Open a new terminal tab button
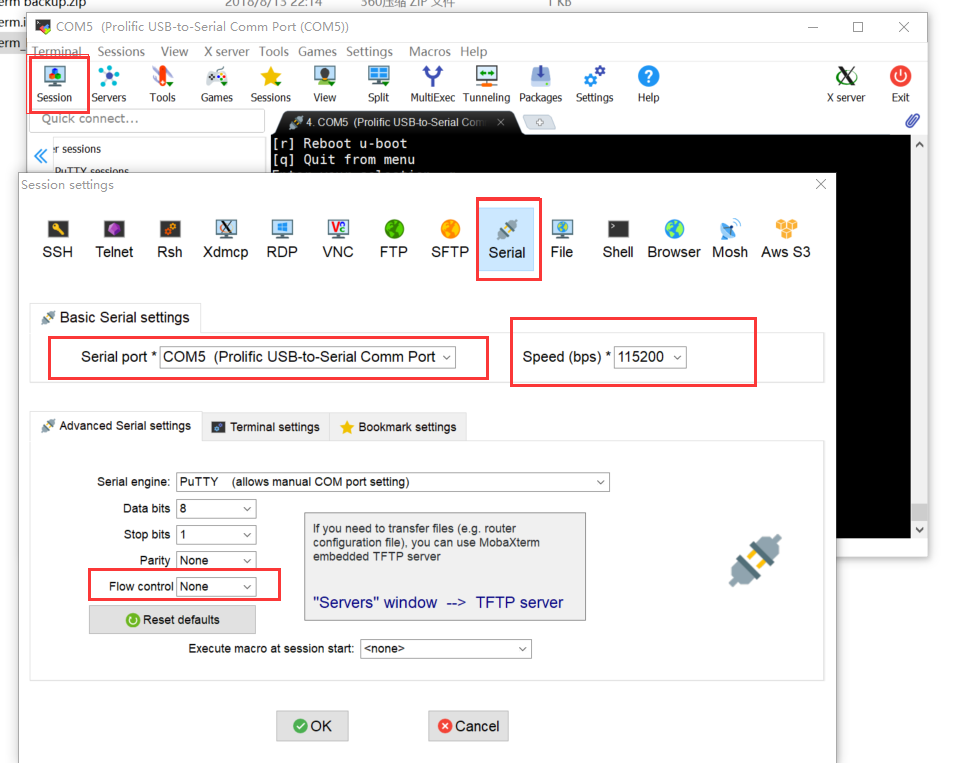 tap(540, 123)
